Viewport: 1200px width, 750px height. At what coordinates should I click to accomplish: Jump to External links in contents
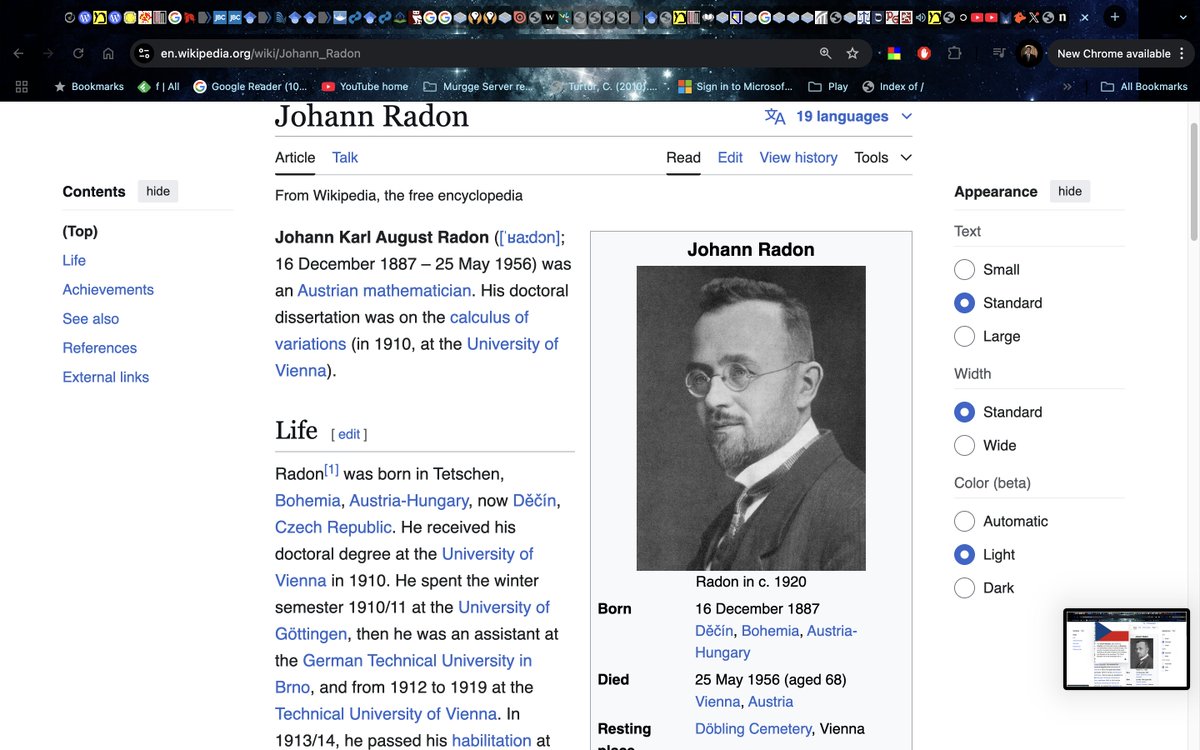pos(105,377)
